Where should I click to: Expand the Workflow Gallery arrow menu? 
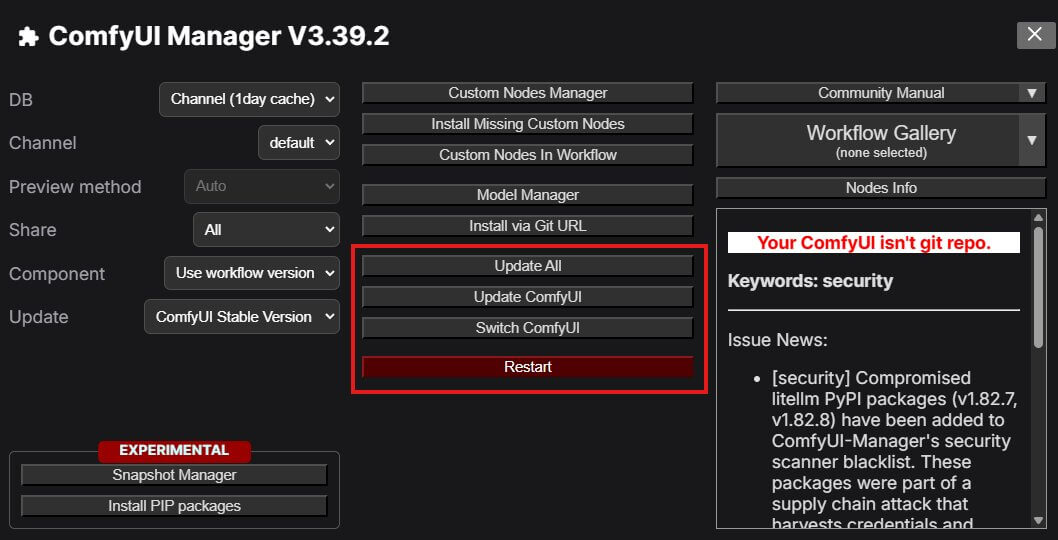point(1032,140)
